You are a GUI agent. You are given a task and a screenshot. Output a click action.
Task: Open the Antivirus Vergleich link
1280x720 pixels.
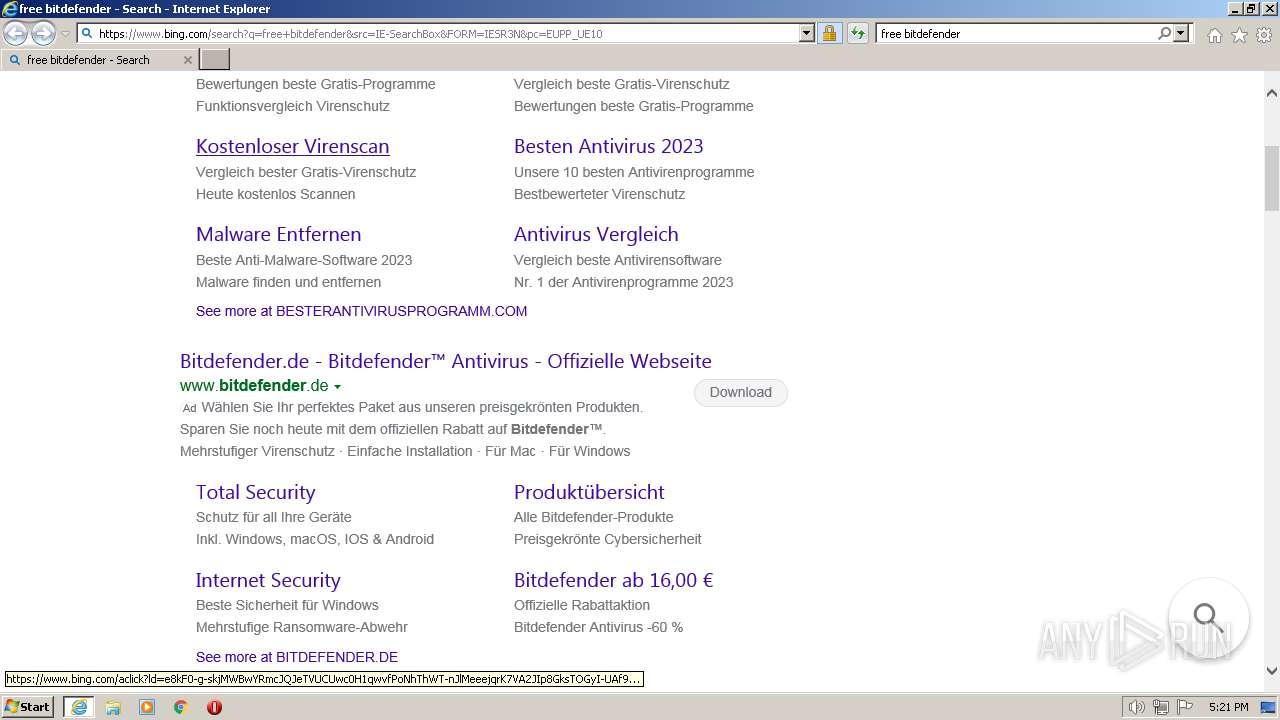coord(596,234)
